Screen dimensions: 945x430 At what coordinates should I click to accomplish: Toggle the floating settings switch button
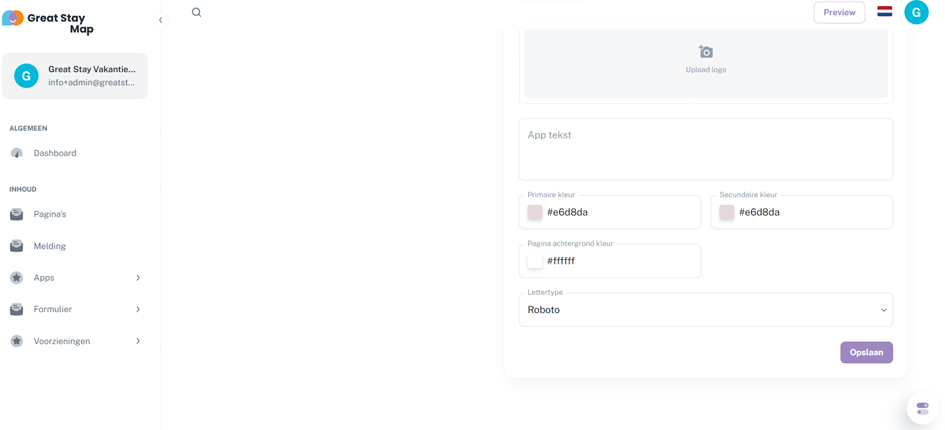tap(922, 408)
